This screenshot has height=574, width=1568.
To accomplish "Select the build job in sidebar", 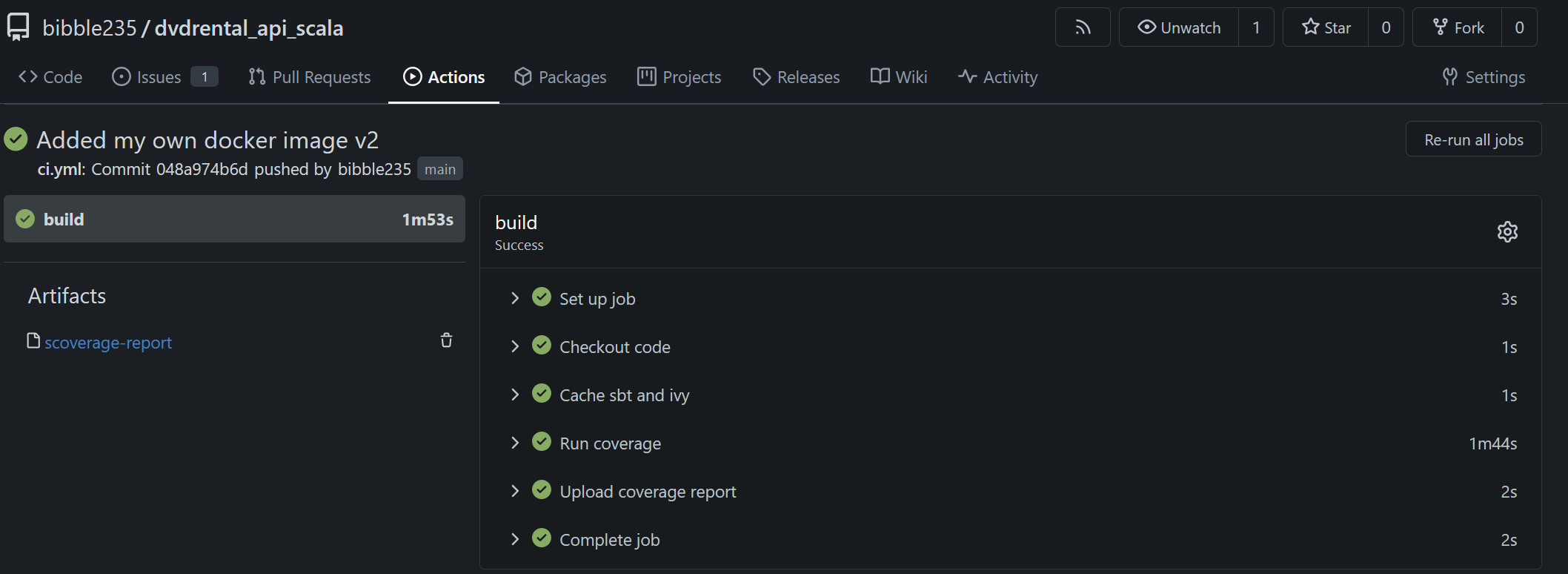I will 234,220.
